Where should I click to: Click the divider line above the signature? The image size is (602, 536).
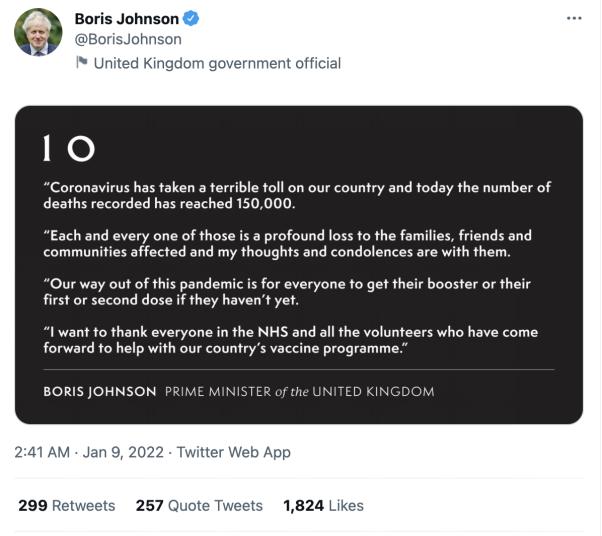click(x=298, y=370)
